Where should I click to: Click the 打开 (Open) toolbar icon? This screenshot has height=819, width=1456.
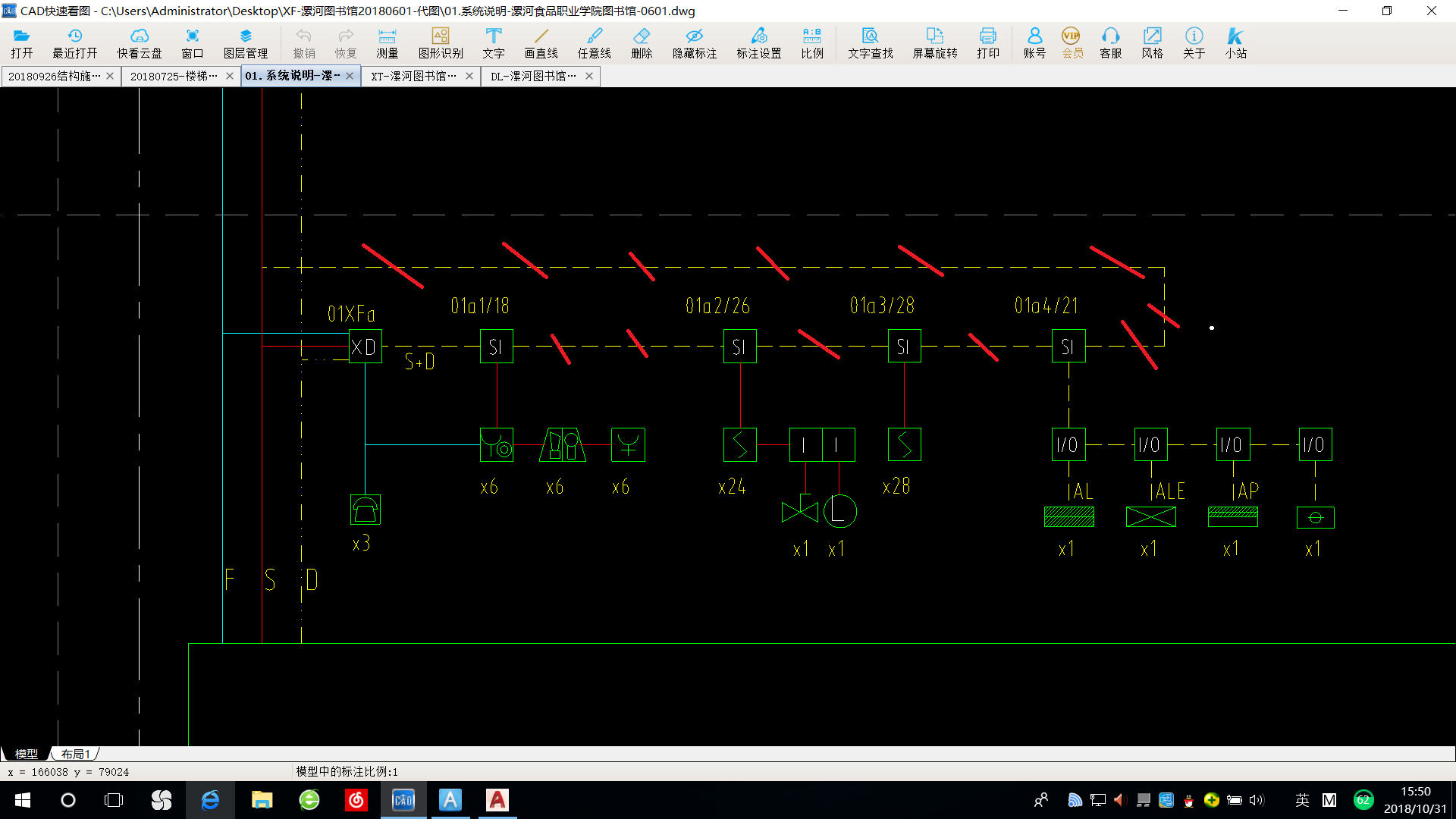(22, 43)
